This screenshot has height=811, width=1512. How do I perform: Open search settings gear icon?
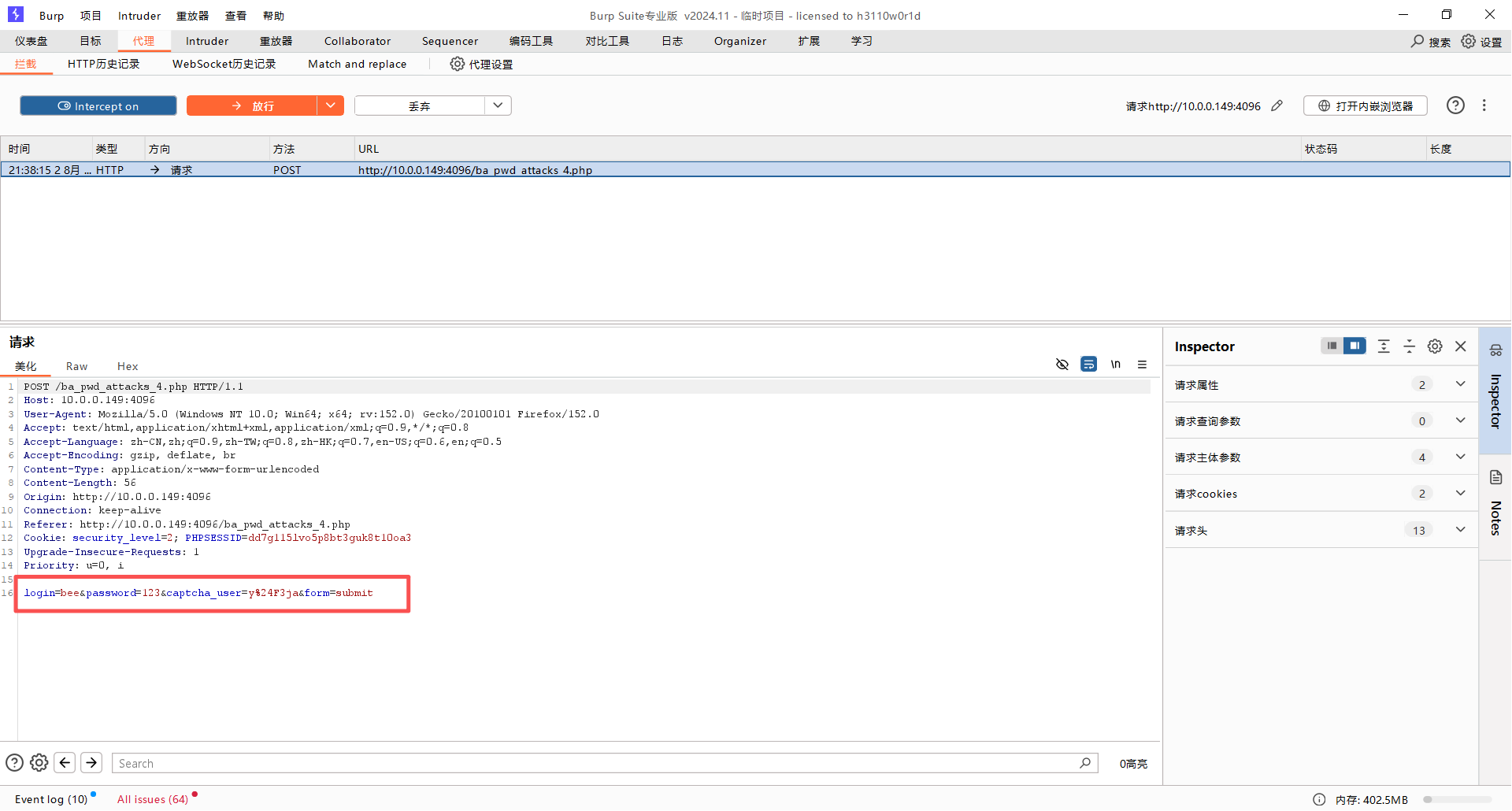[x=39, y=762]
